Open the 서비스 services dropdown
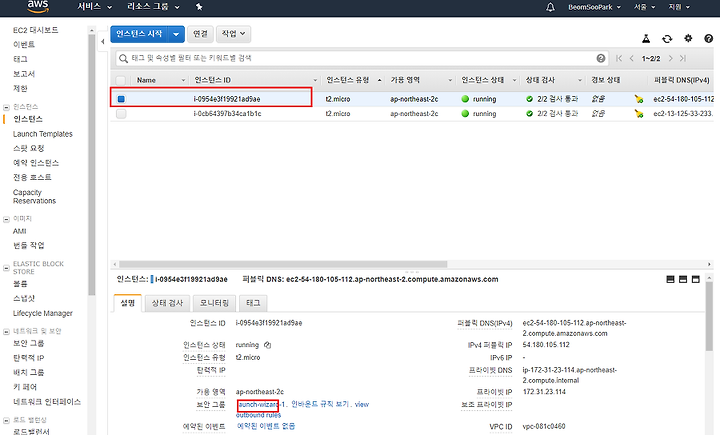 click(95, 7)
